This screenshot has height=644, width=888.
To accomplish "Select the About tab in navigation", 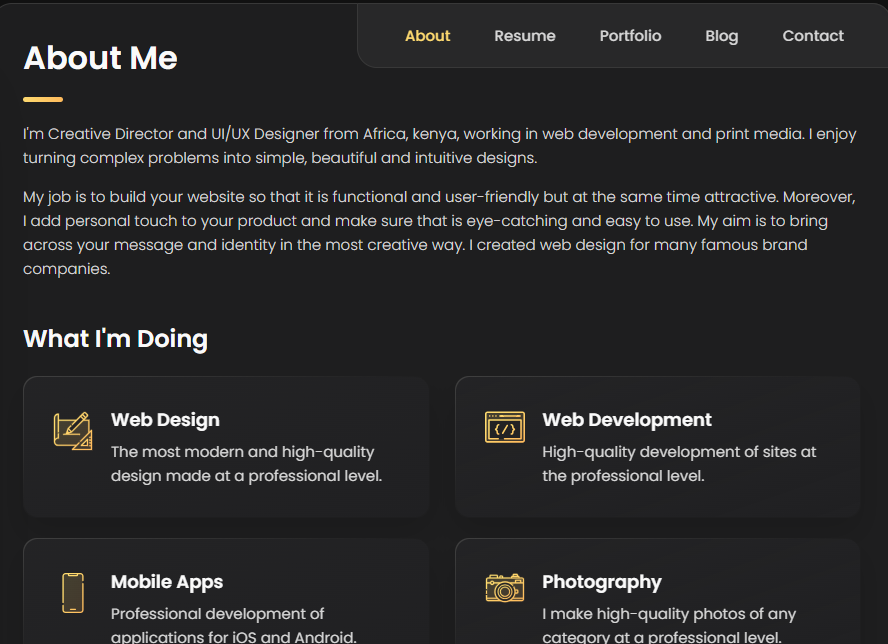I will [427, 35].
